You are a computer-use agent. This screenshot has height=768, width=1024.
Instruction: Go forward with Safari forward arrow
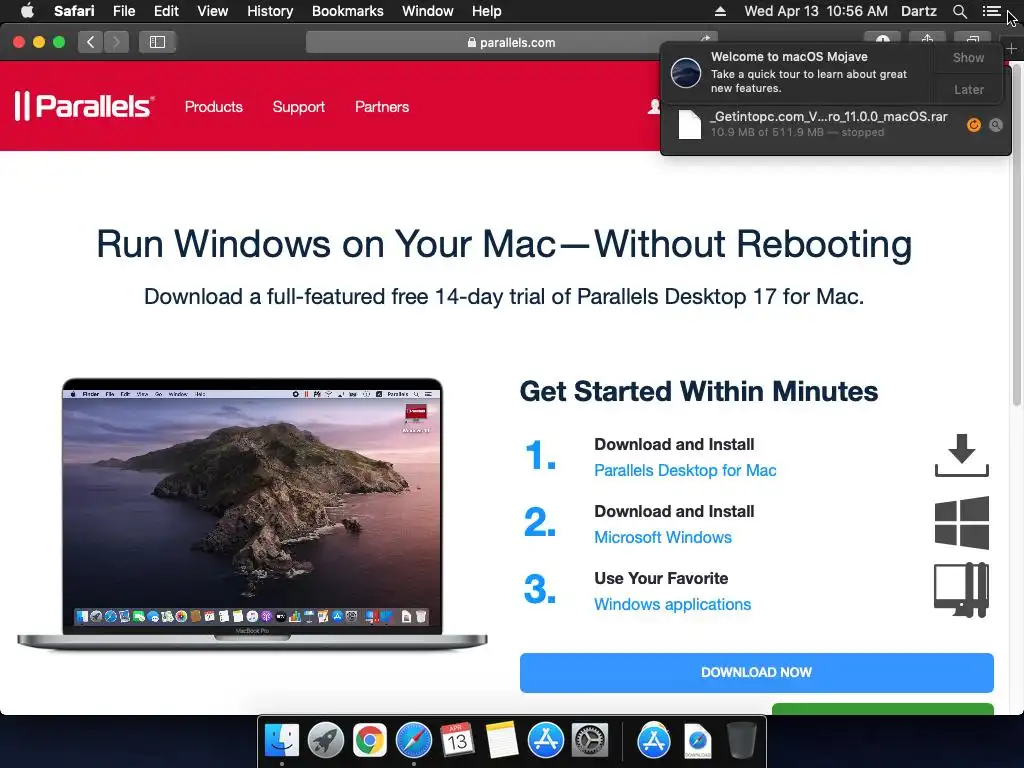[x=116, y=42]
